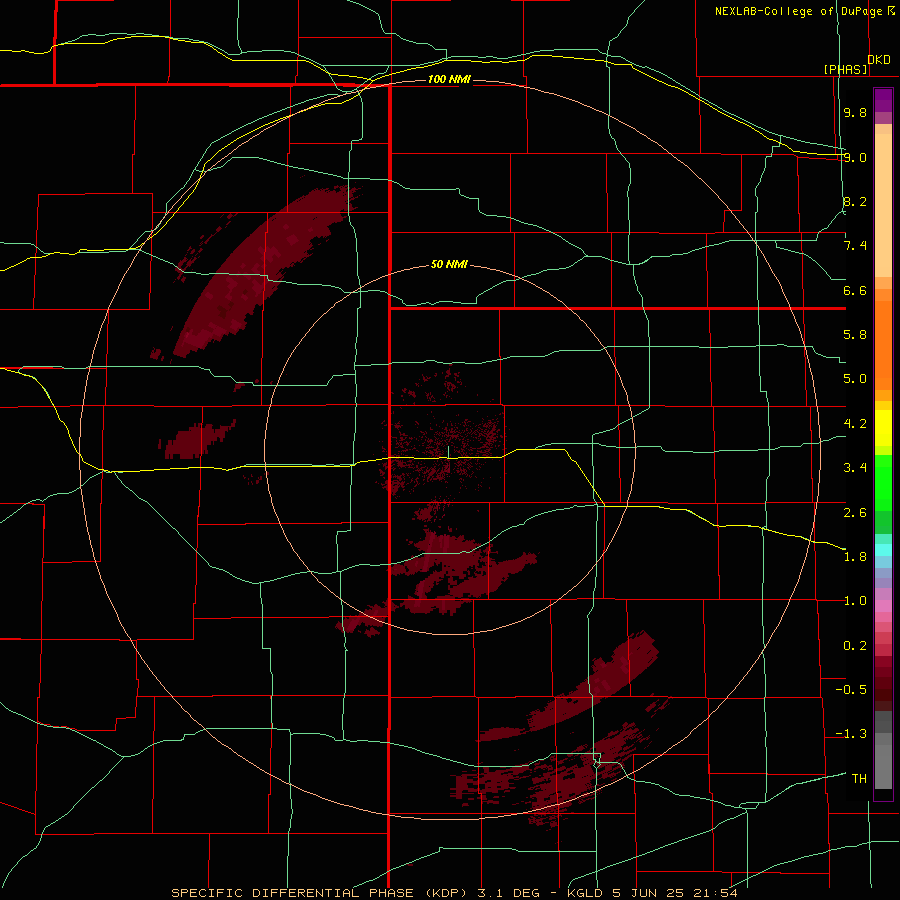Click the 50 NMI range ring label
Screen dimensions: 900x900
pyautogui.click(x=449, y=265)
